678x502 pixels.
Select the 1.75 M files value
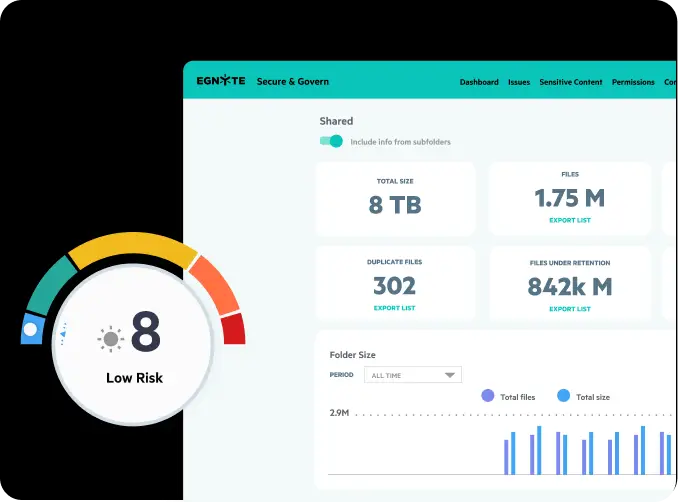click(569, 198)
